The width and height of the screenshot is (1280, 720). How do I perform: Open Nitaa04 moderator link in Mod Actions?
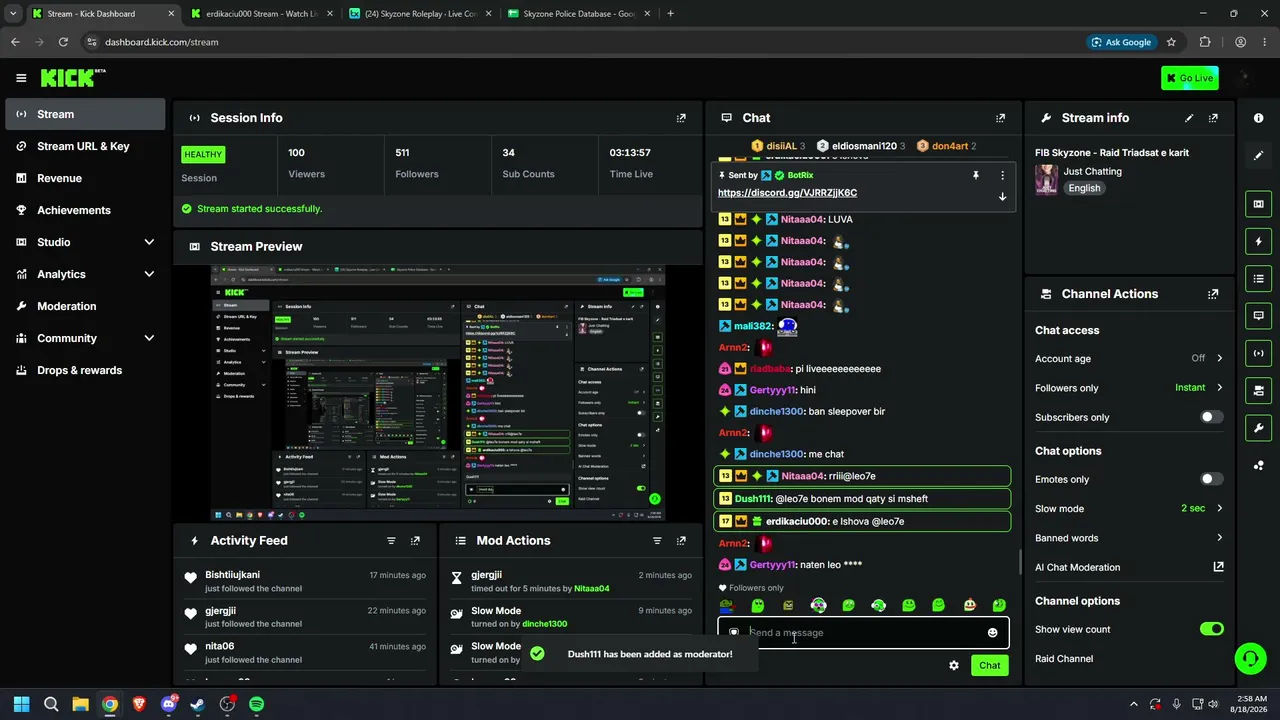(592, 588)
